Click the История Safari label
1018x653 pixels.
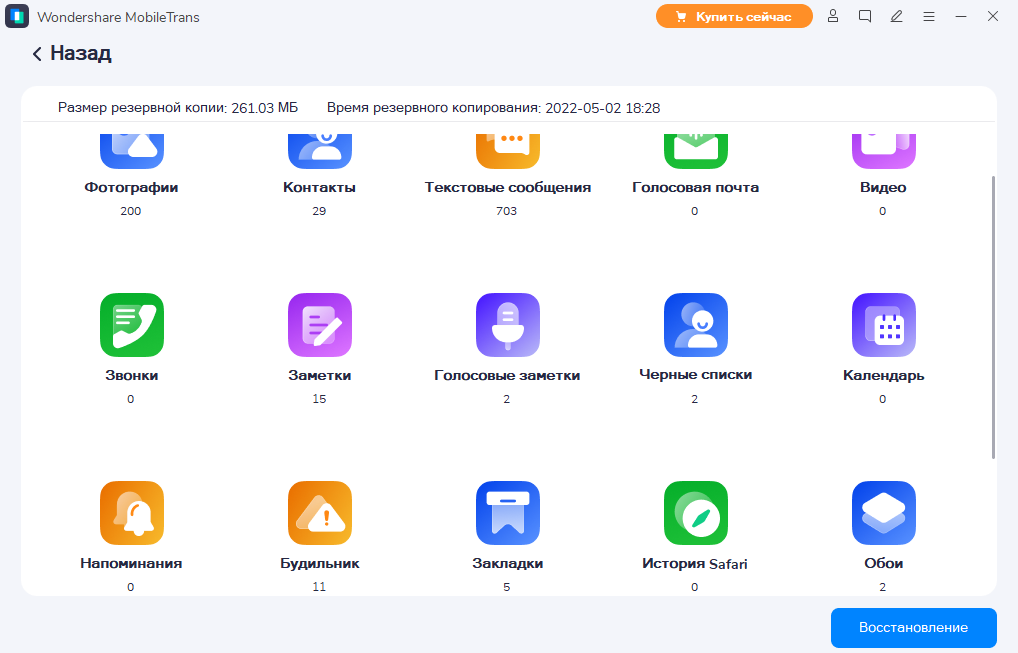point(695,563)
